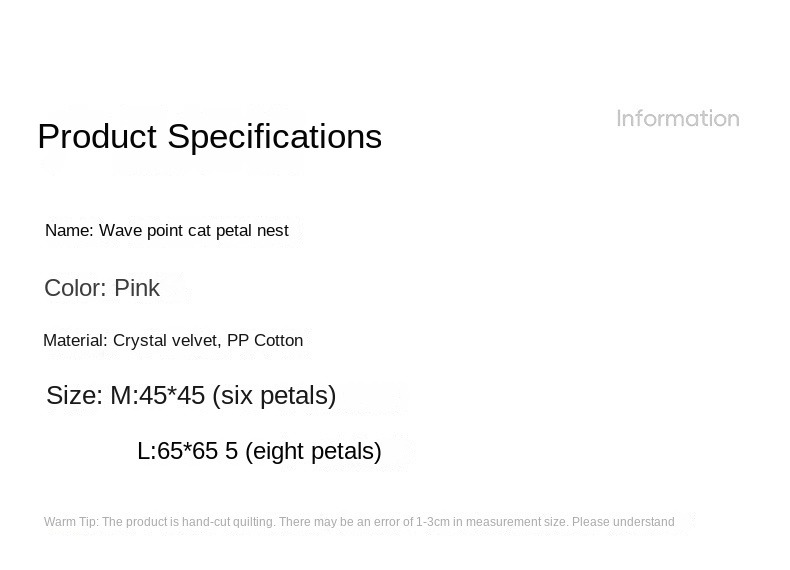Click the "Warm Tip:" label

click(71, 522)
